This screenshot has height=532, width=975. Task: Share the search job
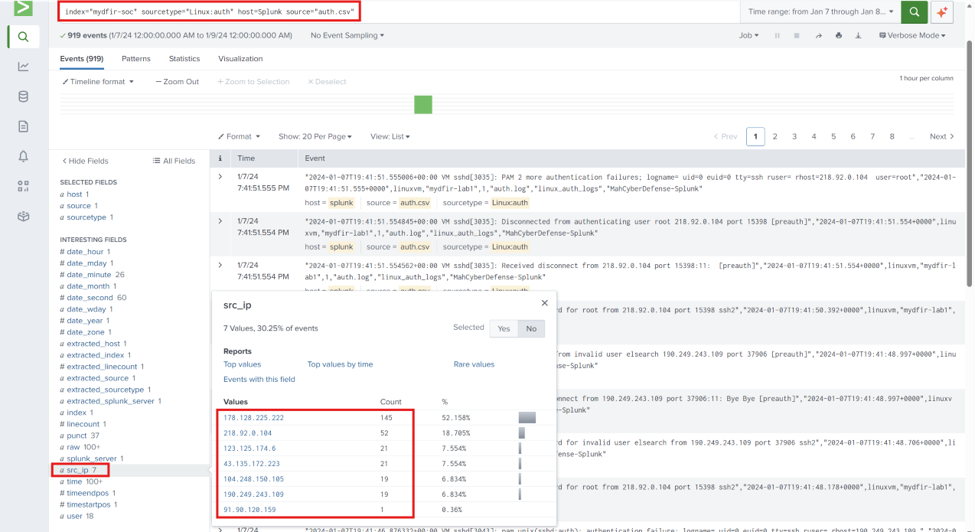[x=818, y=35]
